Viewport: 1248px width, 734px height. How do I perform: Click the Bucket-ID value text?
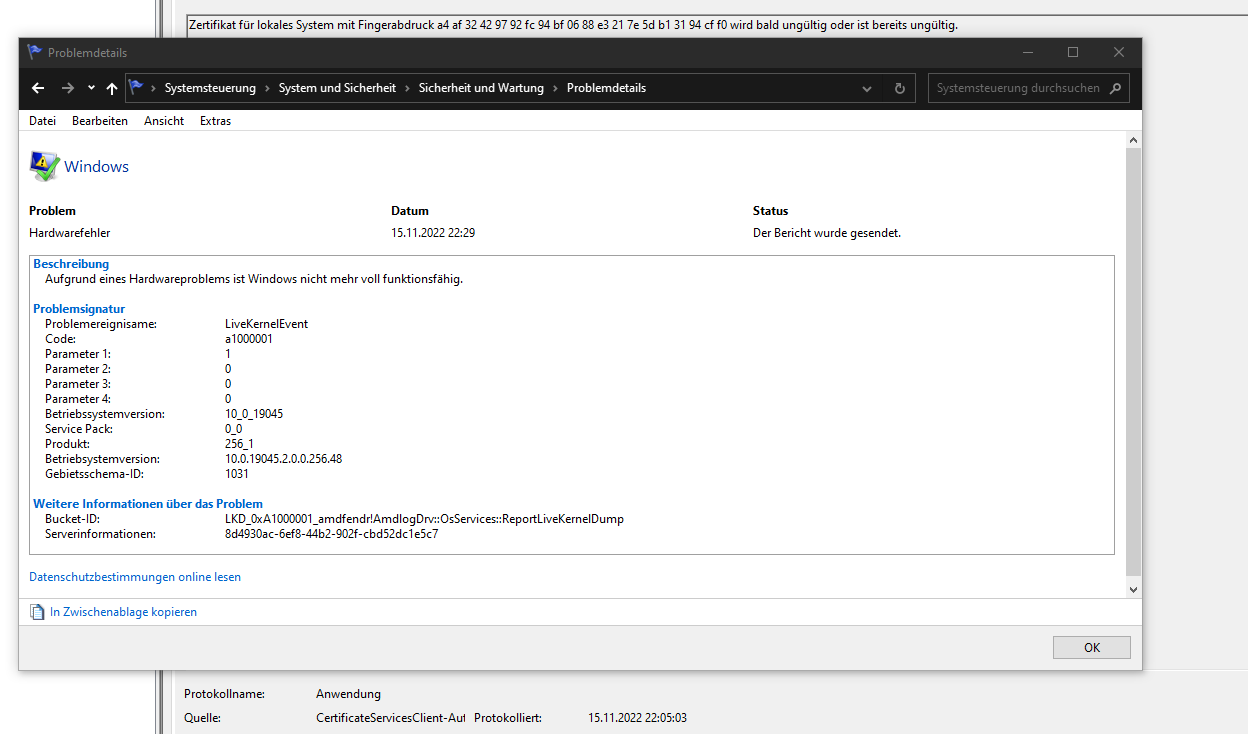(x=424, y=519)
